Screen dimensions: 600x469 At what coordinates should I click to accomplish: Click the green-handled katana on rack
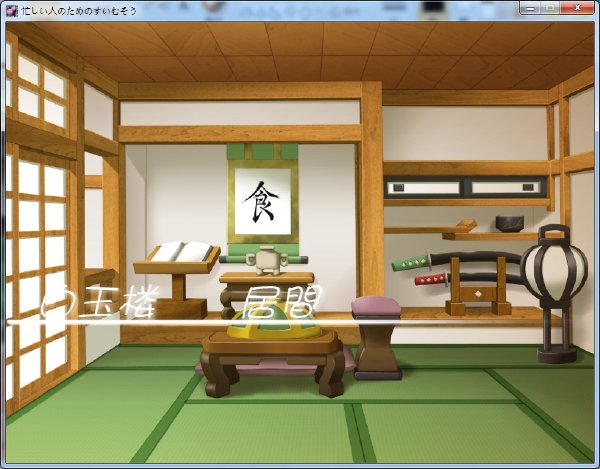click(455, 260)
